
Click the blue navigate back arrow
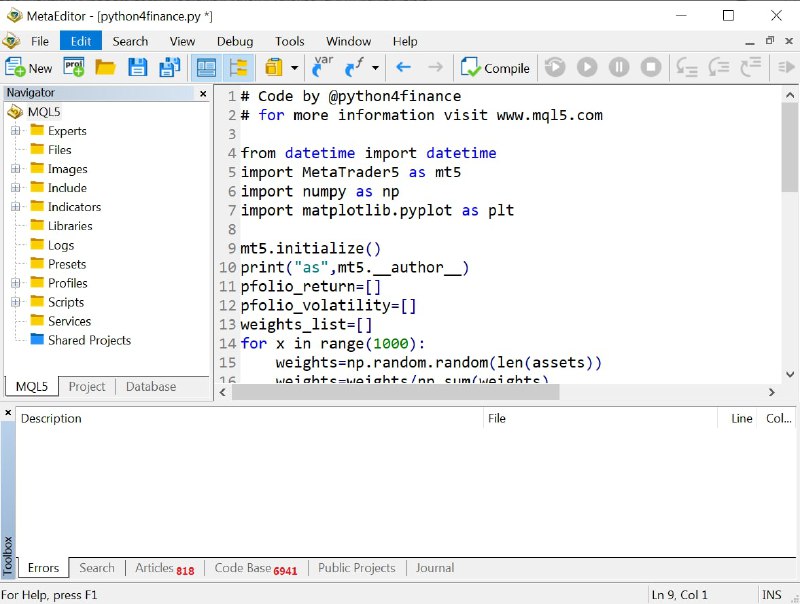coord(404,67)
